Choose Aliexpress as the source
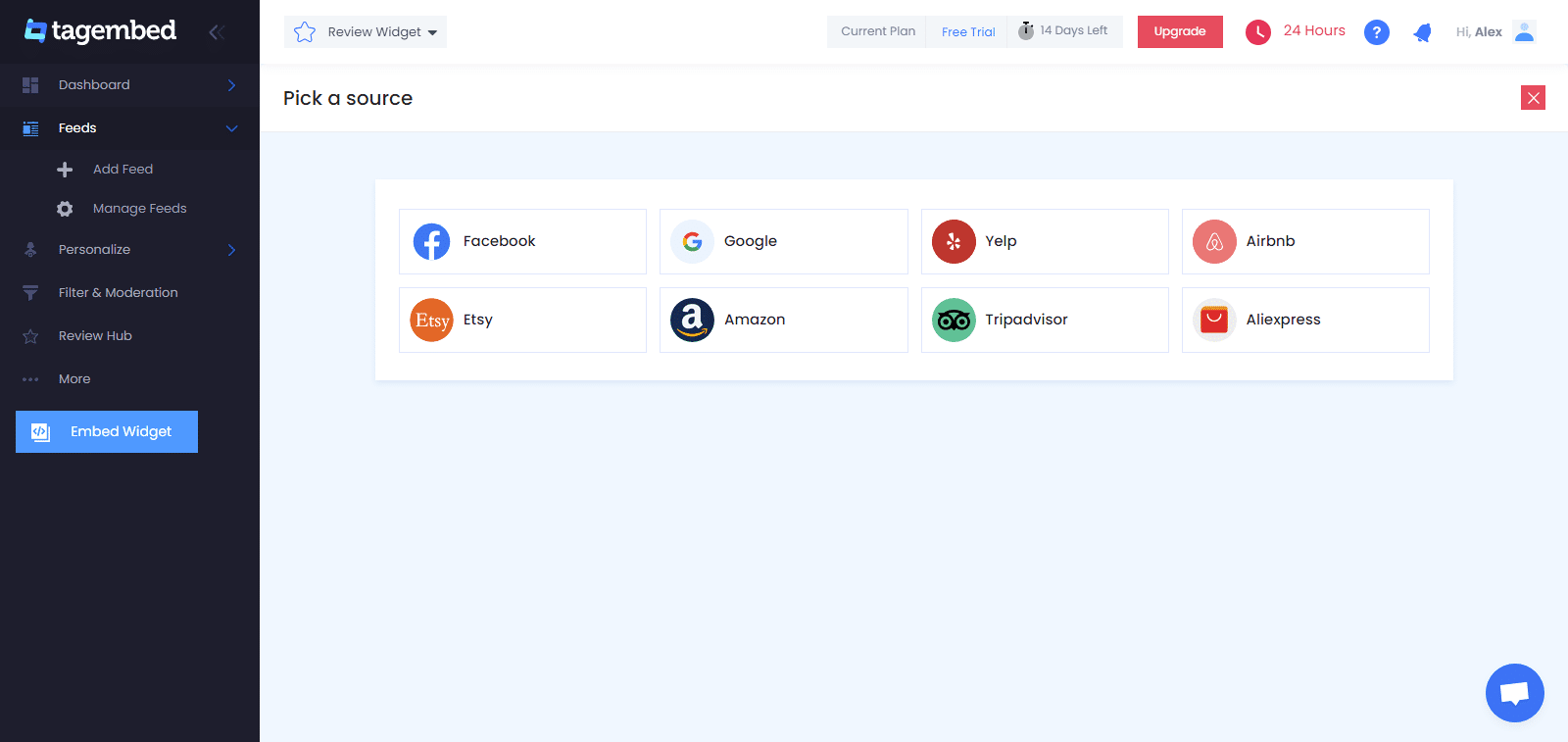1568x742 pixels. coord(1305,320)
